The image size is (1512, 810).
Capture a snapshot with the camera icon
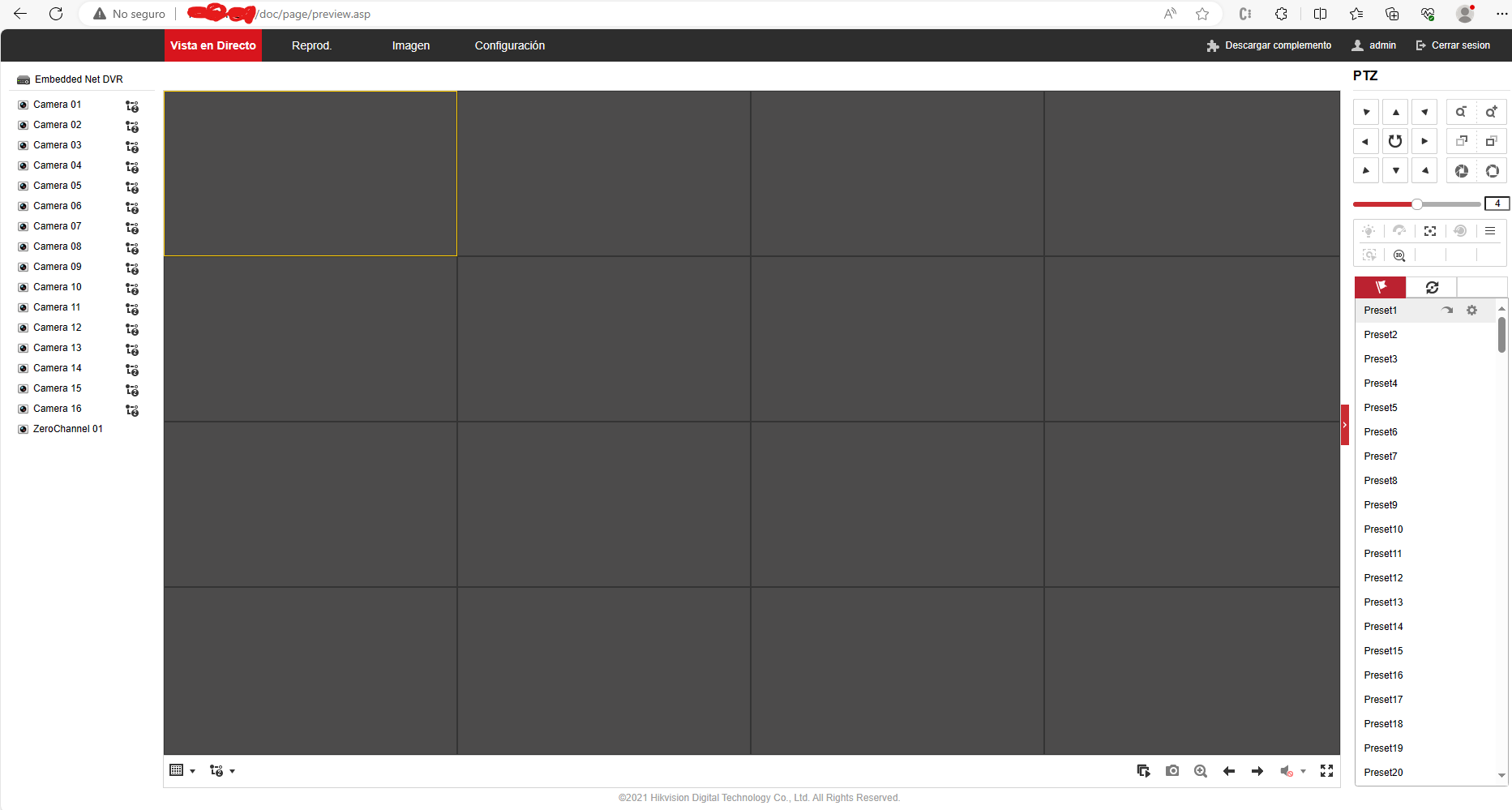pos(1172,771)
